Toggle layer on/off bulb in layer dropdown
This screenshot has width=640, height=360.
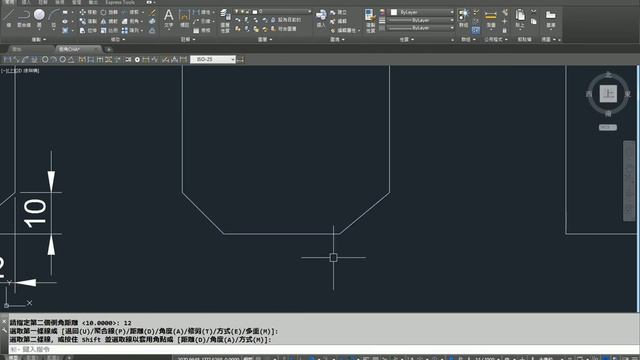coord(236,11)
